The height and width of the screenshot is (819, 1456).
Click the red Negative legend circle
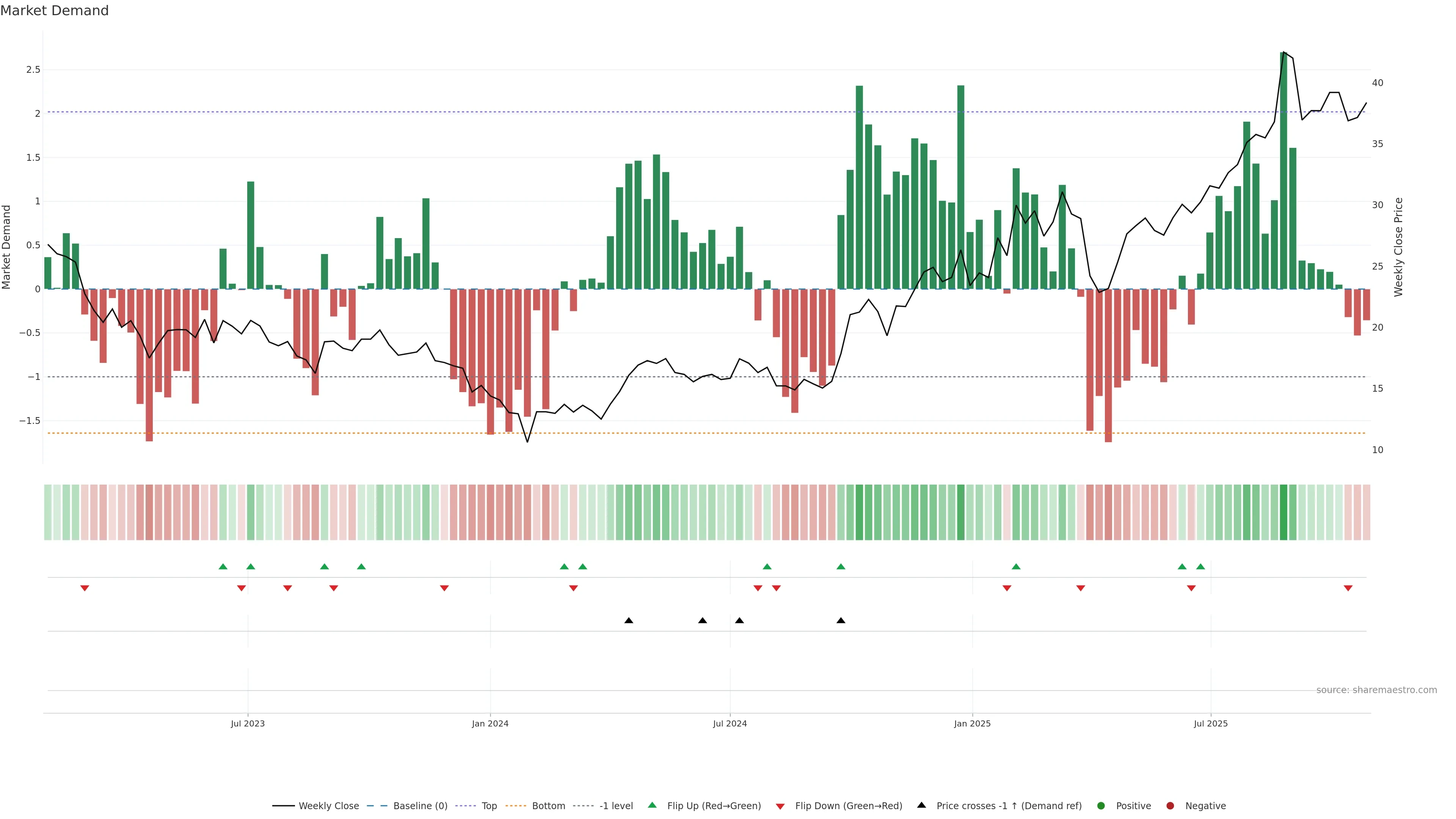pyautogui.click(x=1170, y=805)
